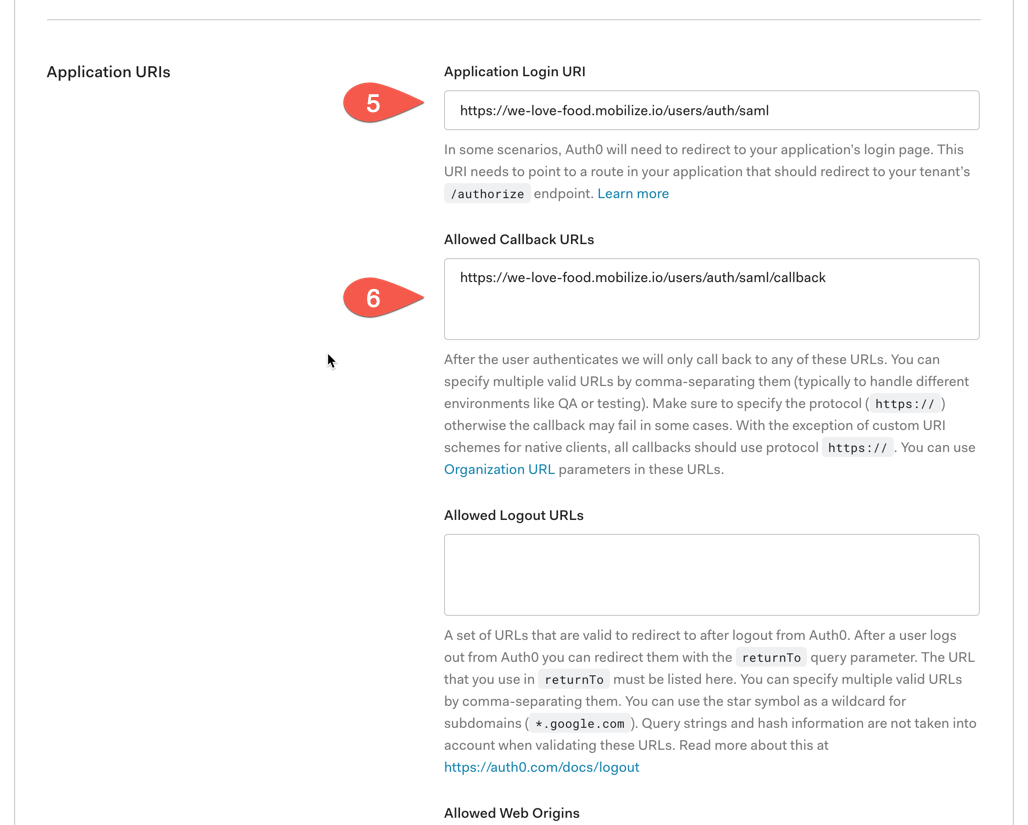Viewport: 1028px width, 825px height.
Task: Click the Allowed Web Origins label
Action: [511, 813]
